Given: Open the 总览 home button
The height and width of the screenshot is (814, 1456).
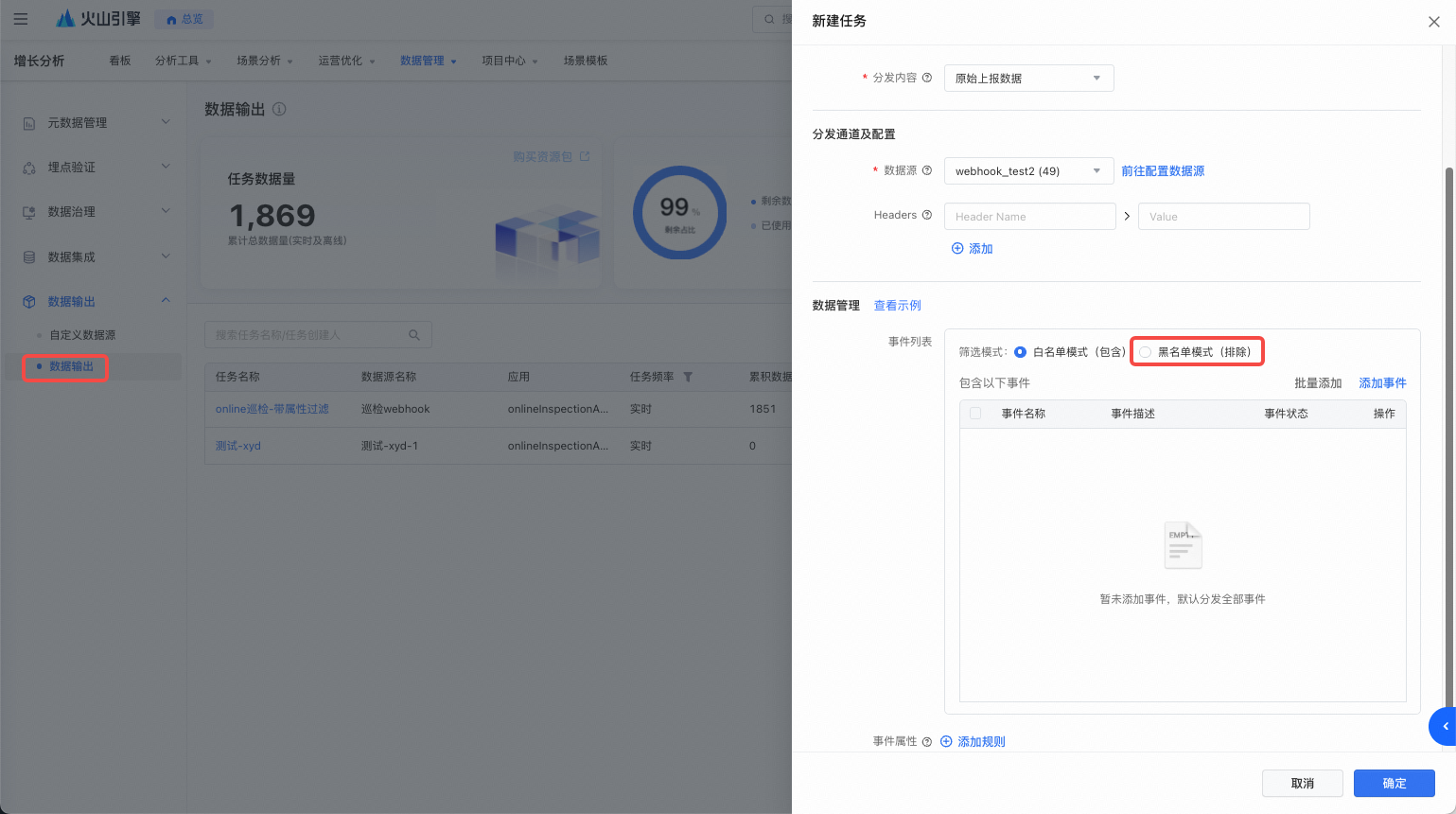Looking at the screenshot, I should [x=184, y=19].
